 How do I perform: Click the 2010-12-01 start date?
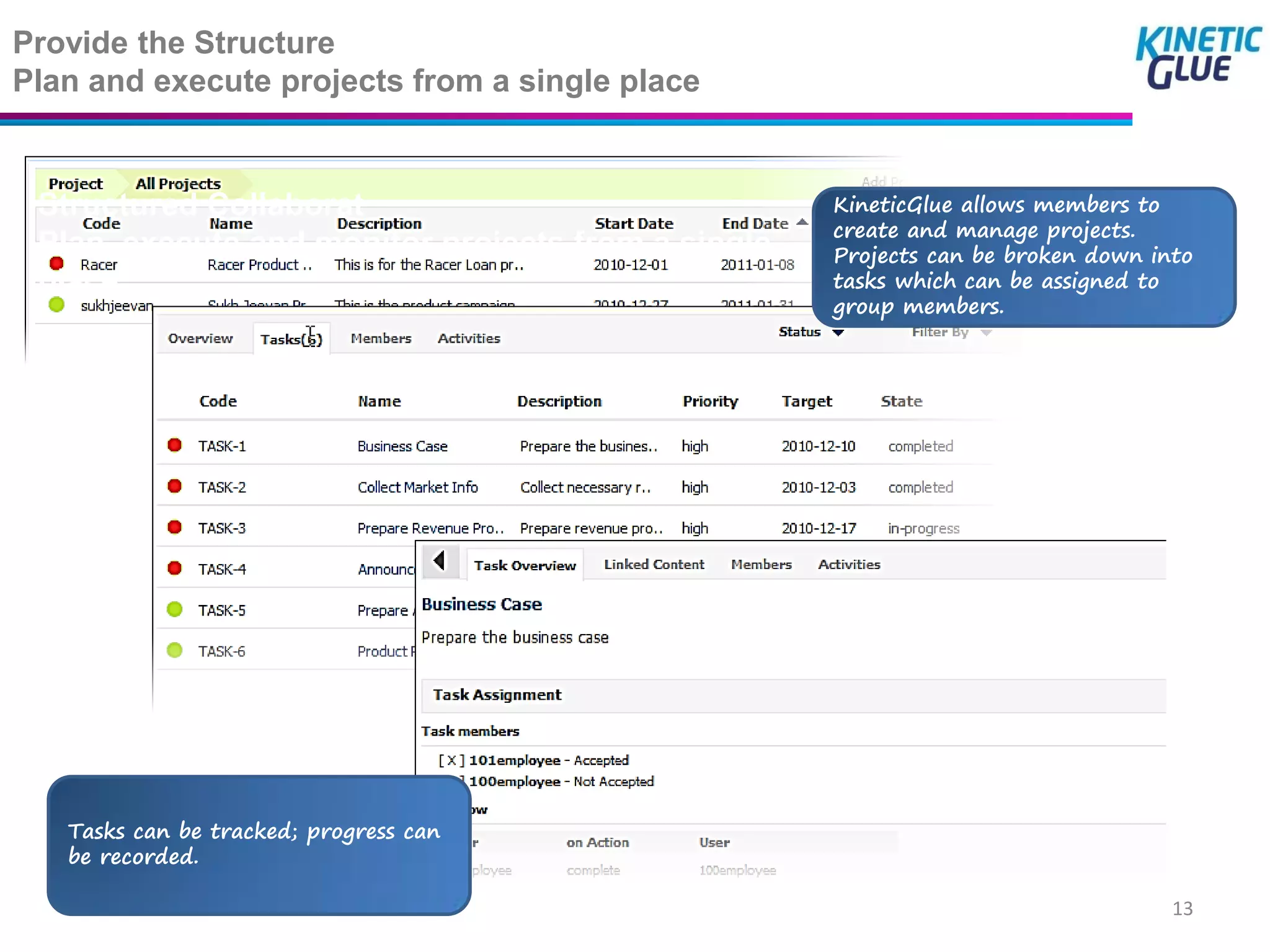[631, 265]
